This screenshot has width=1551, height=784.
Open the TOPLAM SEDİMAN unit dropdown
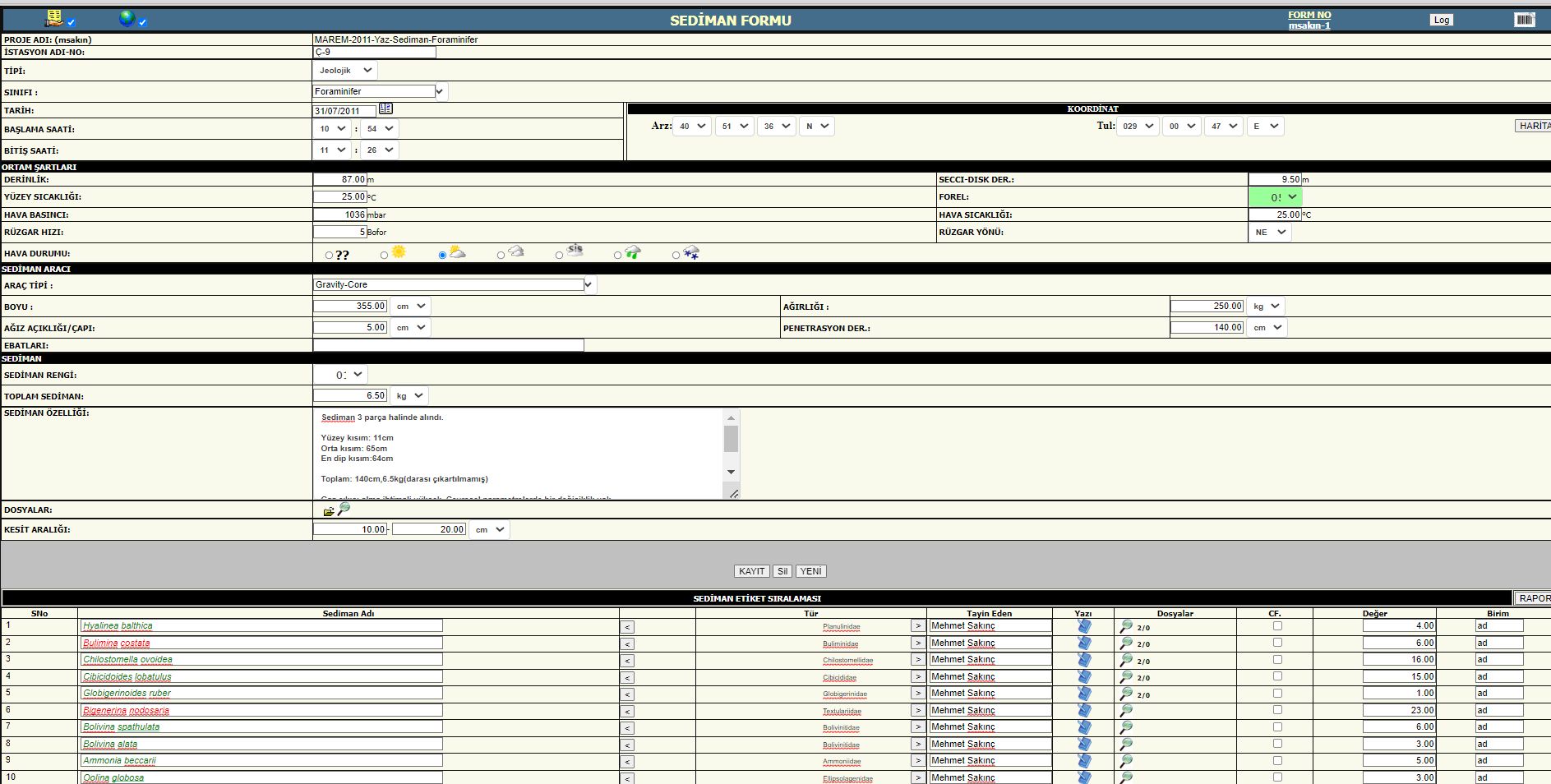pyautogui.click(x=409, y=395)
